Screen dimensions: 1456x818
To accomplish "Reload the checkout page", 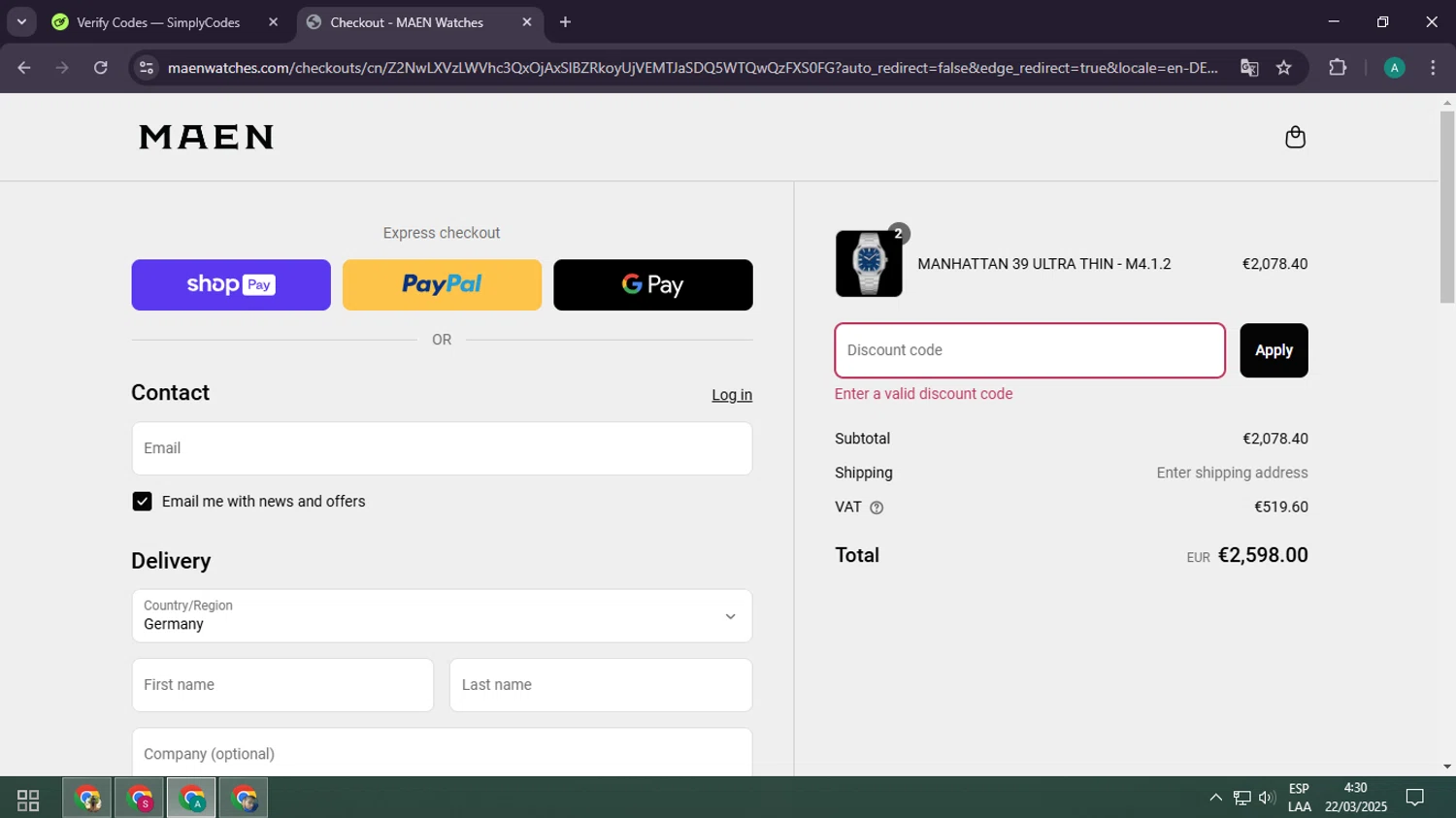I will (100, 68).
